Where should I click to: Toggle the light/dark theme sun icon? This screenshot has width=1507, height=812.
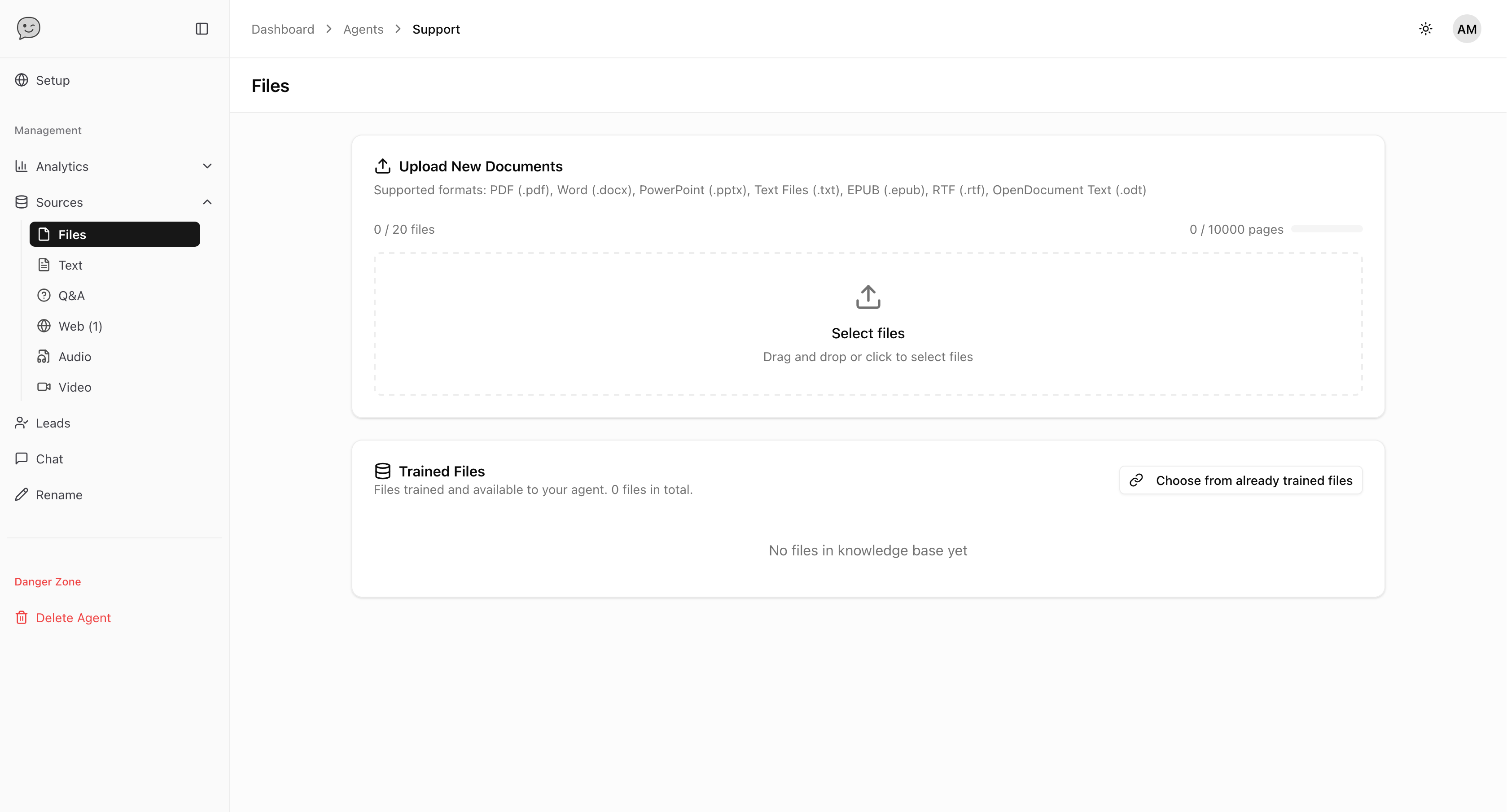click(x=1426, y=29)
